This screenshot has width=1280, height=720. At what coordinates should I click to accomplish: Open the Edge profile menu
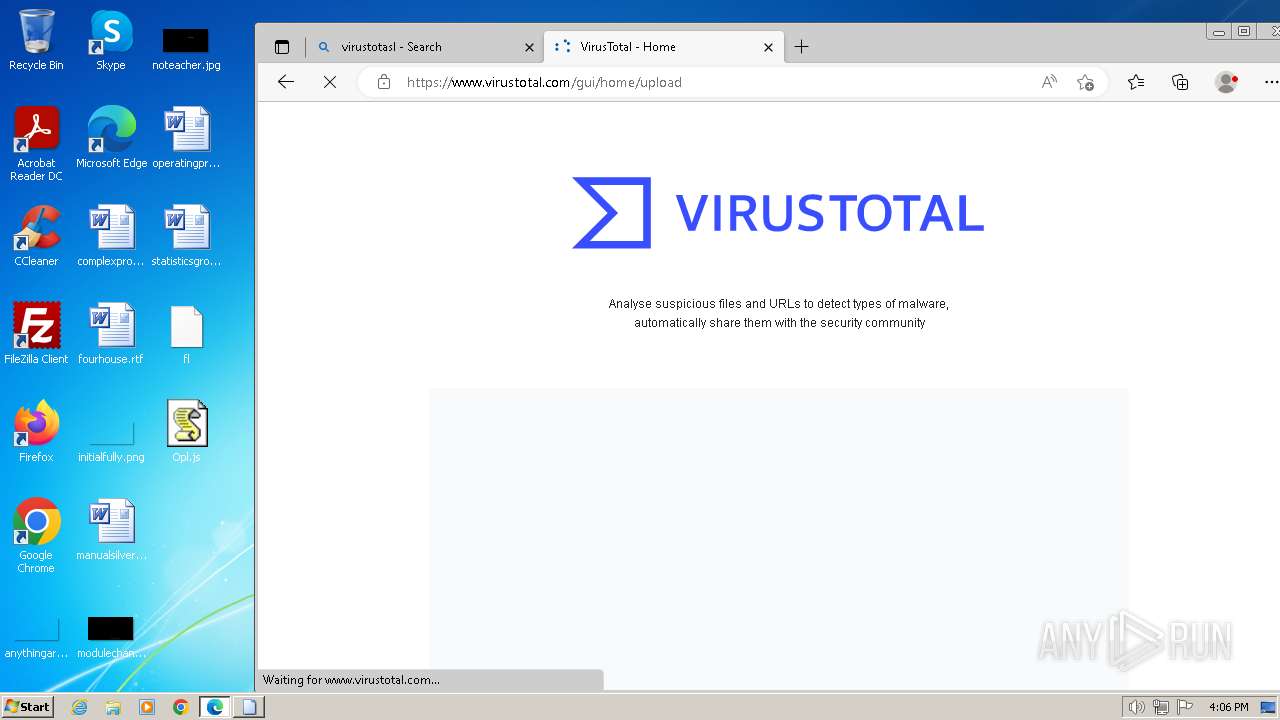[1226, 82]
